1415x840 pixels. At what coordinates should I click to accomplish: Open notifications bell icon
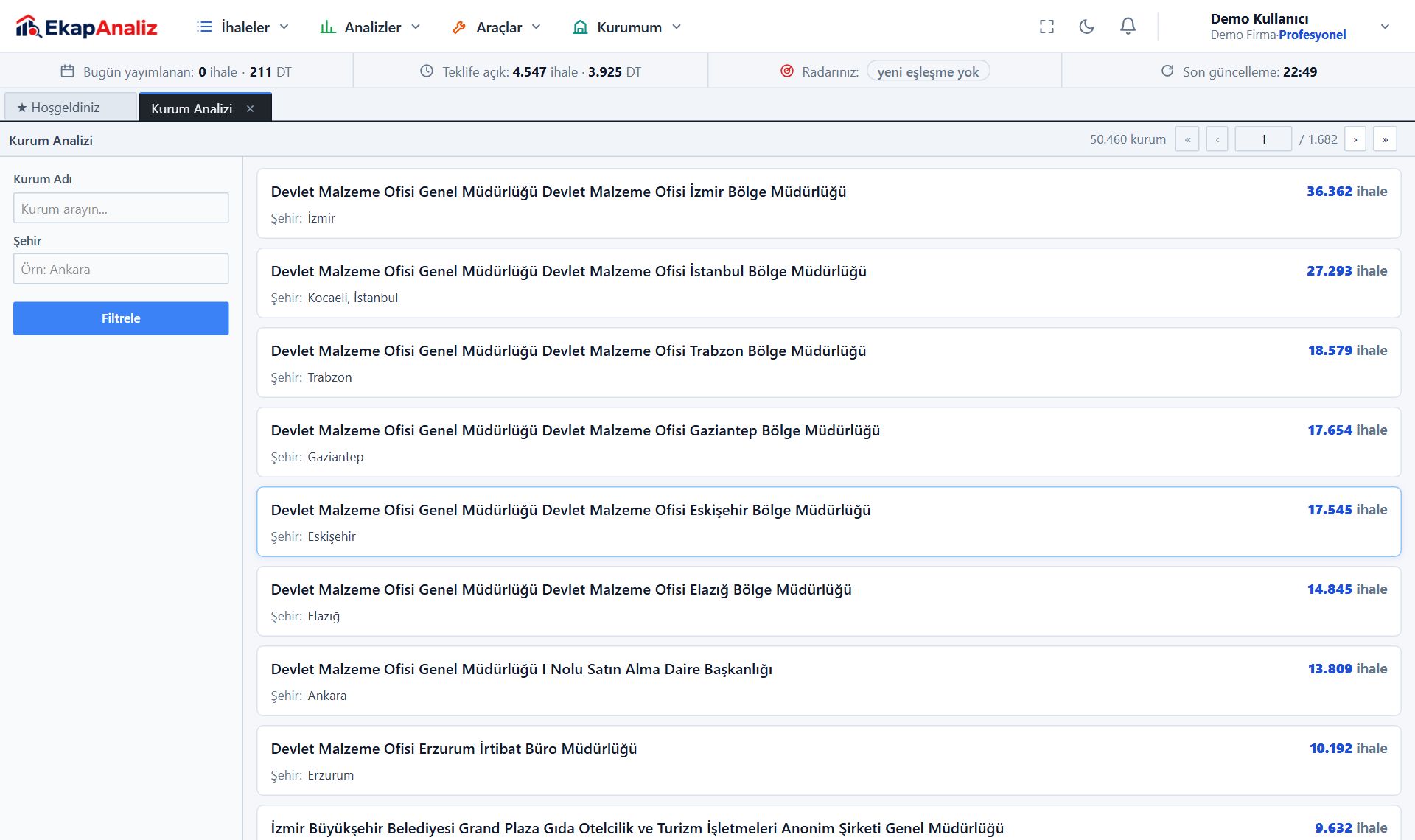click(1128, 27)
